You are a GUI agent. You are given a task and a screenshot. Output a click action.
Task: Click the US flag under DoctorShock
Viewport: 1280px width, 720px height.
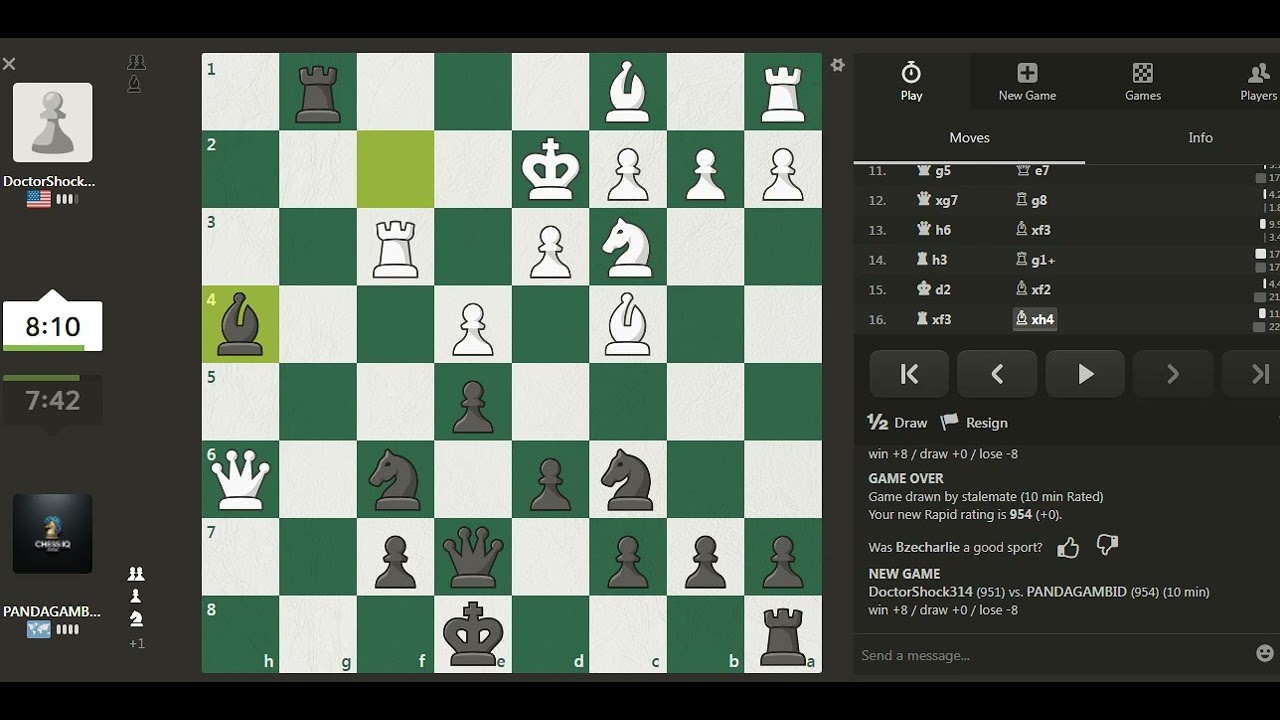(38, 199)
